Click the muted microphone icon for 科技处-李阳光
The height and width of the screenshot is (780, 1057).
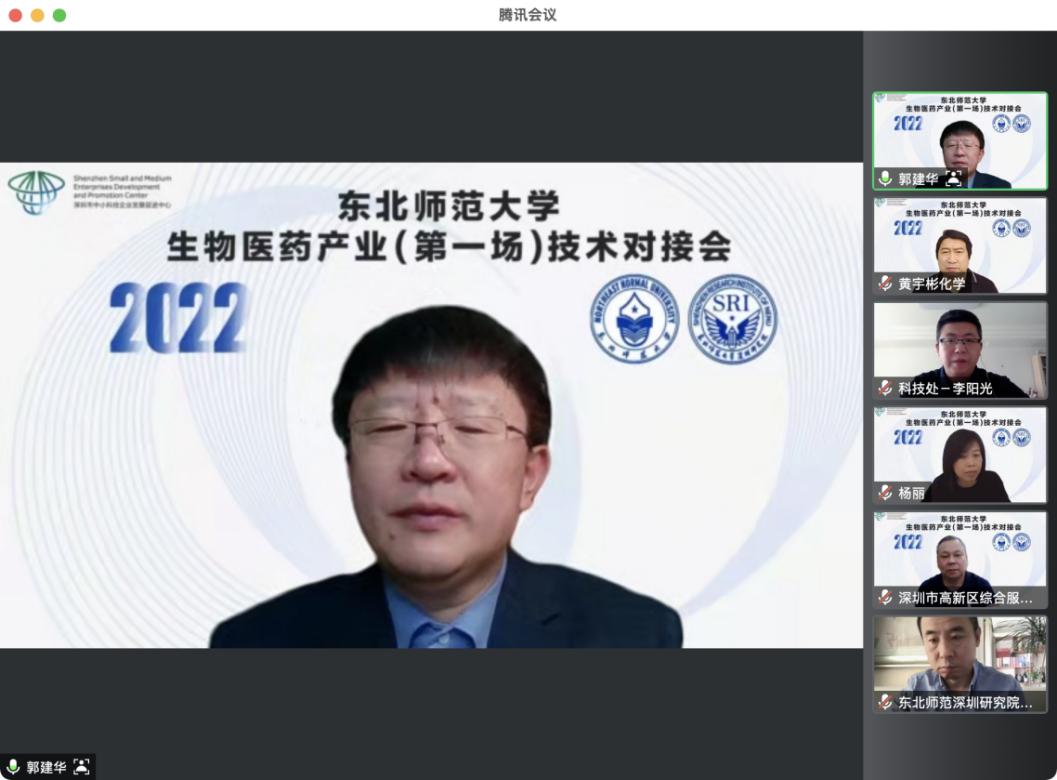pyautogui.click(x=885, y=388)
